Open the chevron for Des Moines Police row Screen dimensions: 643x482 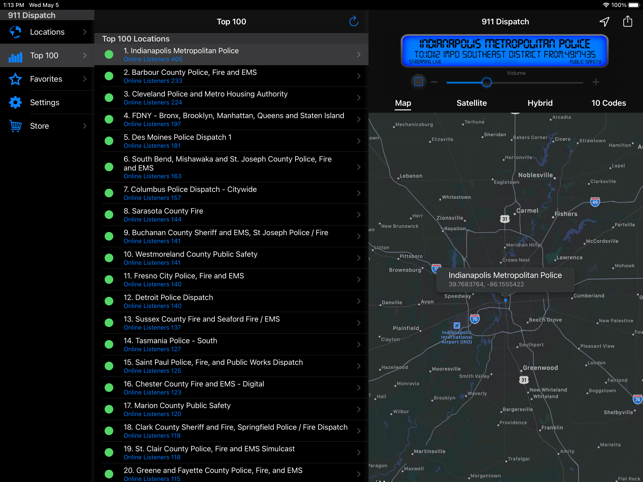click(x=359, y=141)
